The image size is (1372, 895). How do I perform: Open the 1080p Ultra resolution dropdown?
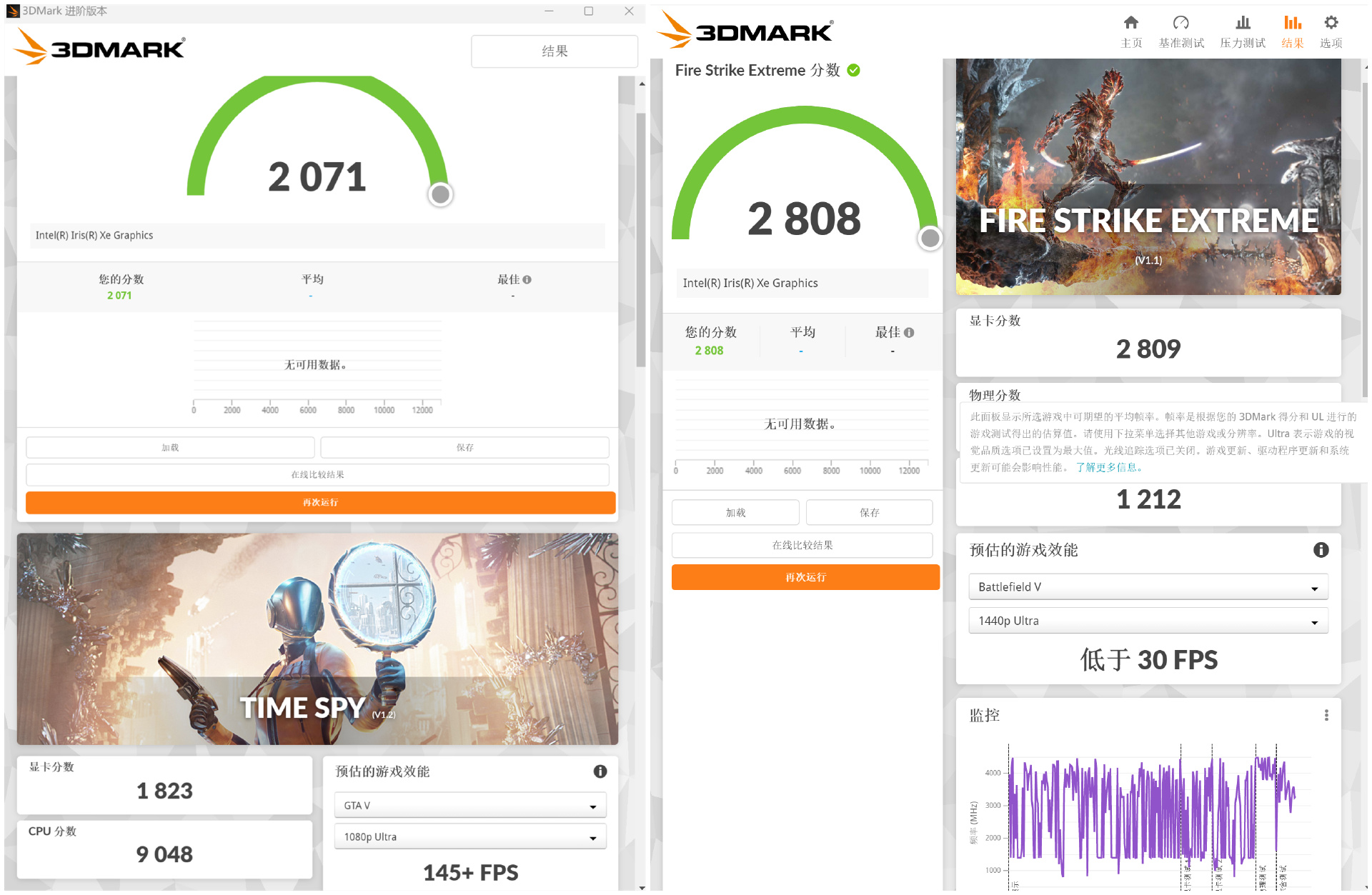coord(469,836)
